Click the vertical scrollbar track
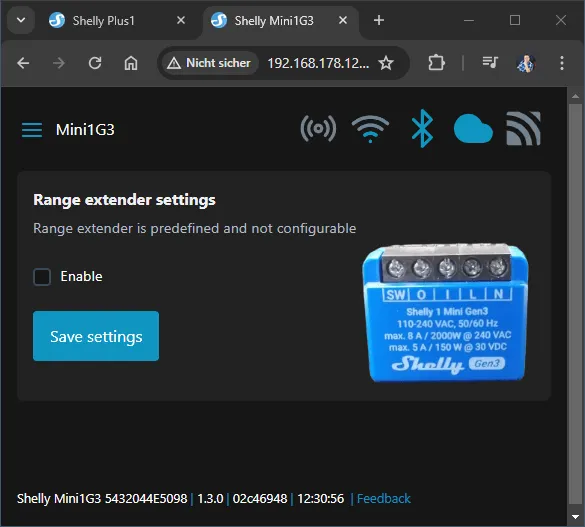 click(x=575, y=304)
